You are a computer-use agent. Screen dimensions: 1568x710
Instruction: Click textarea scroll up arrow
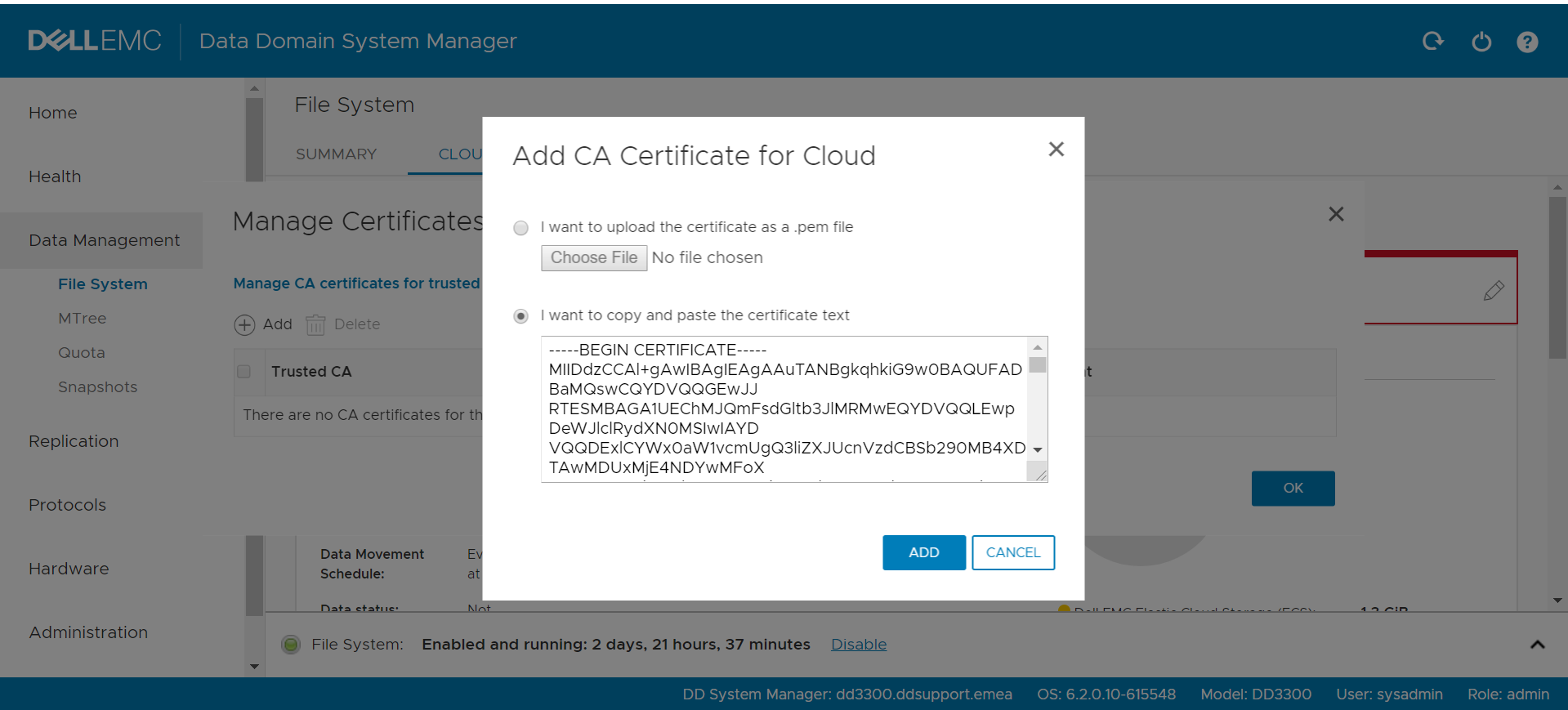click(x=1038, y=347)
